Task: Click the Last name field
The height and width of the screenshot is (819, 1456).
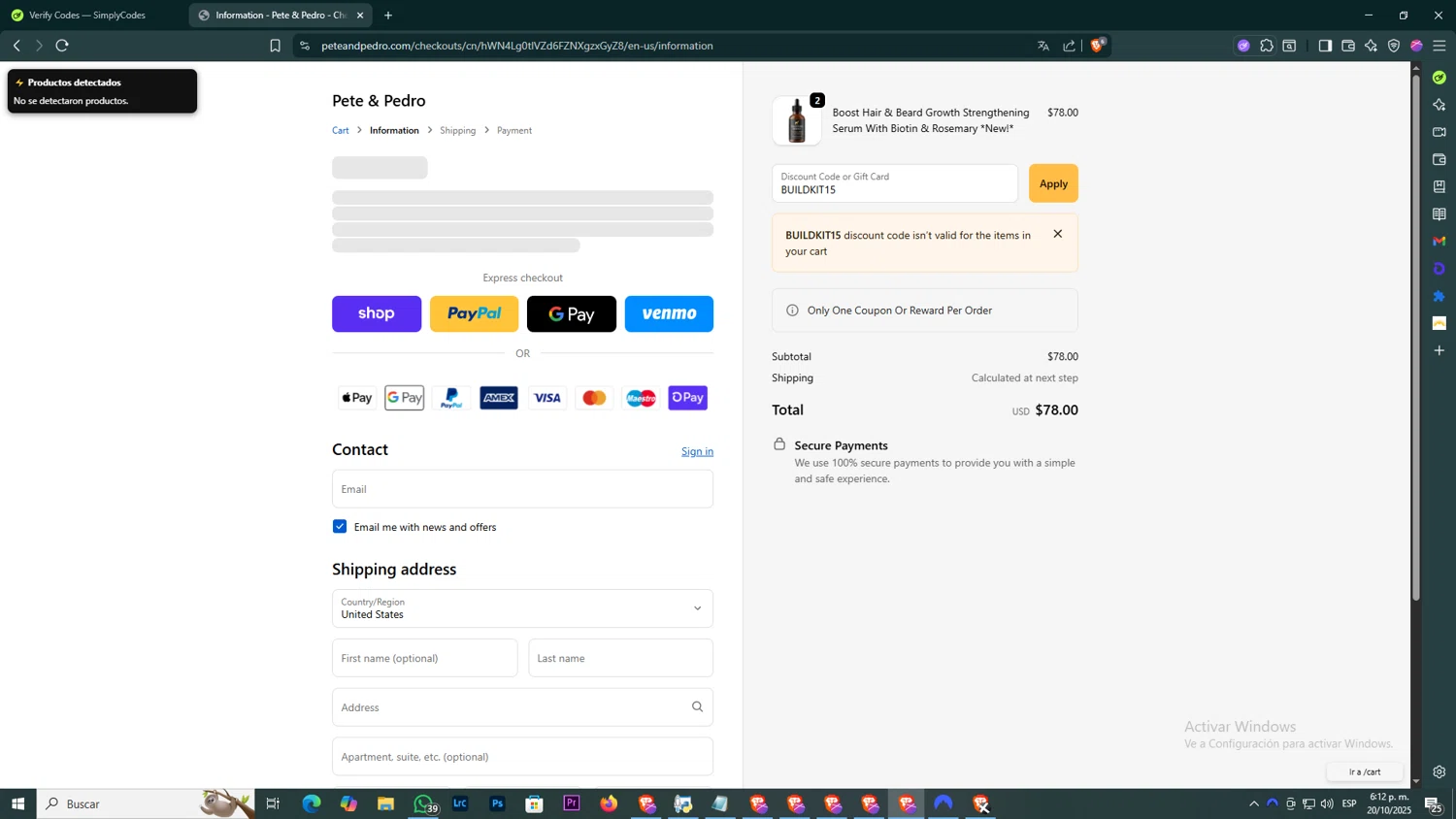Action: [x=621, y=658]
